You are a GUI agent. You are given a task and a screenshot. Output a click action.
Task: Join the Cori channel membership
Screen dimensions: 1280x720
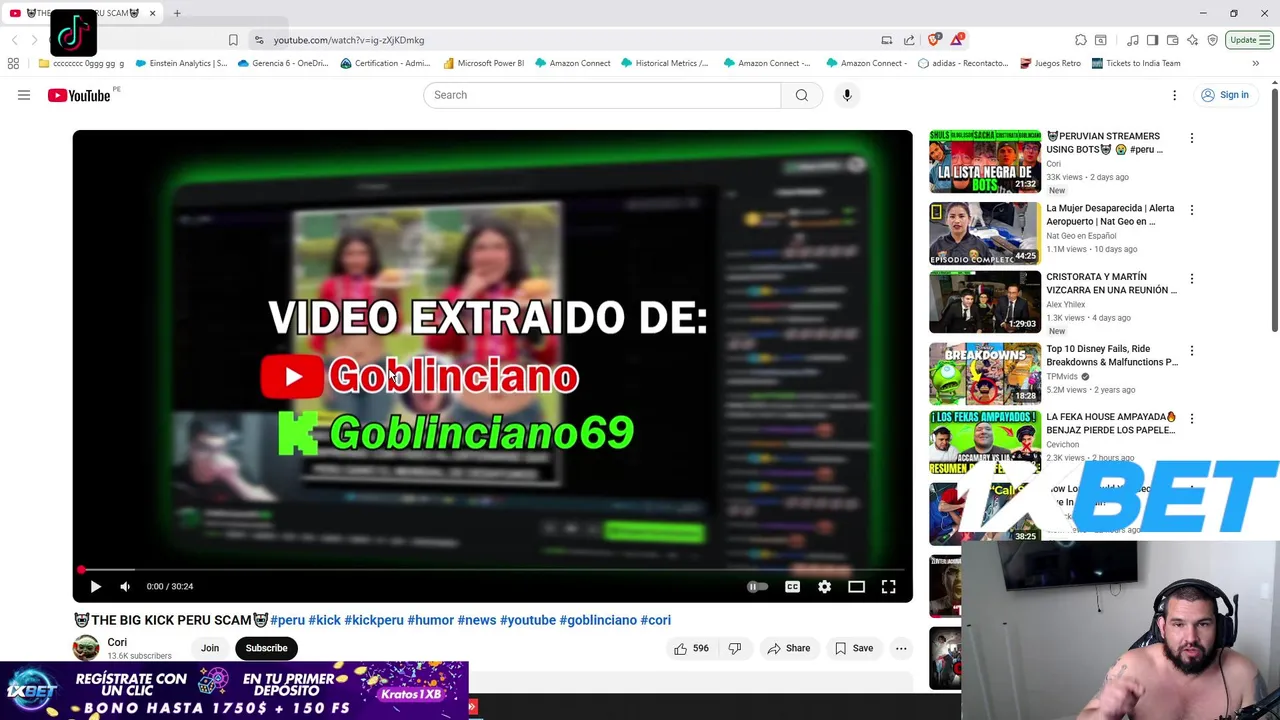coord(210,648)
